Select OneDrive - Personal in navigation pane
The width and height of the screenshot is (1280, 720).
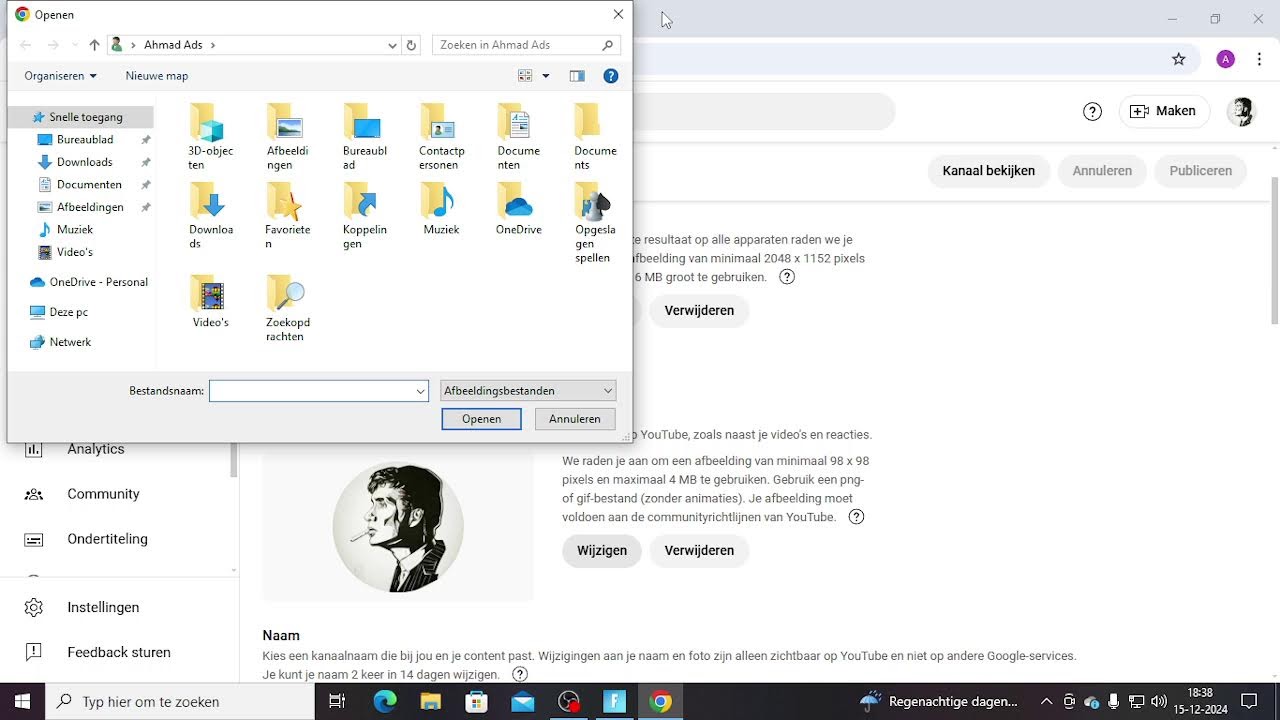pyautogui.click(x=88, y=282)
